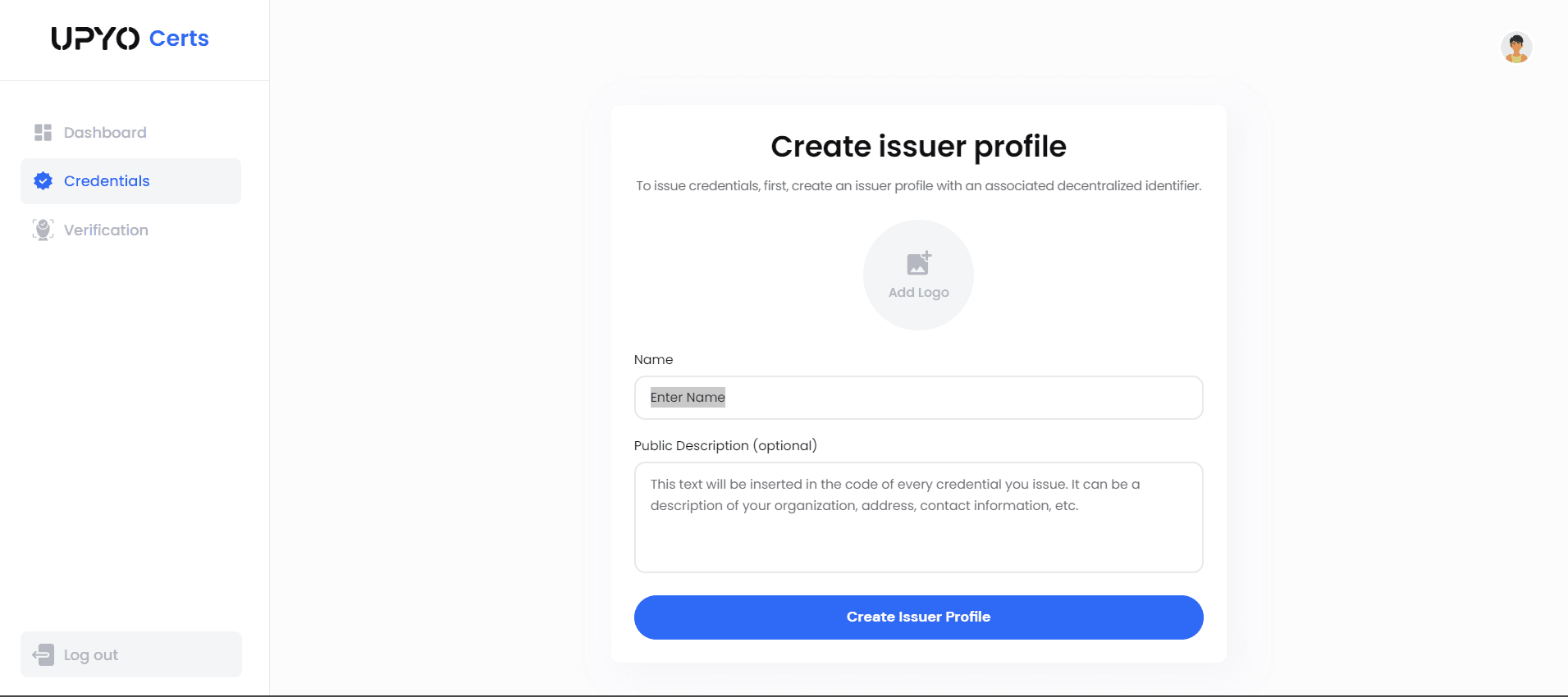The height and width of the screenshot is (697, 1568).
Task: Open the user avatar profile menu
Action: click(1516, 48)
